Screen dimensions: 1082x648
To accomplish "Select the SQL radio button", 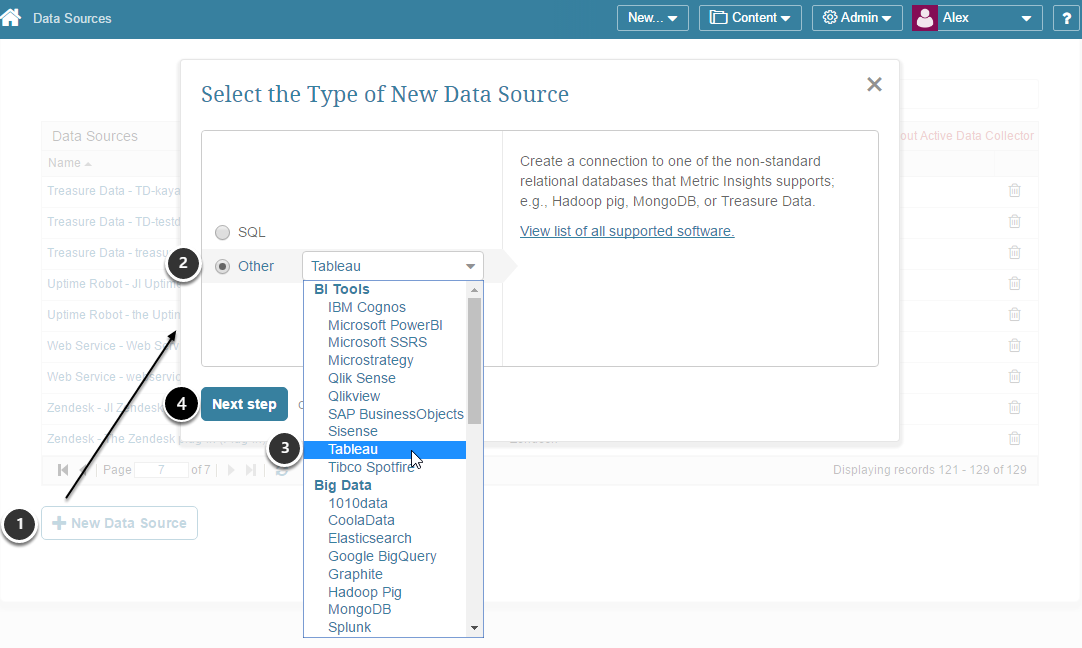I will 222,232.
